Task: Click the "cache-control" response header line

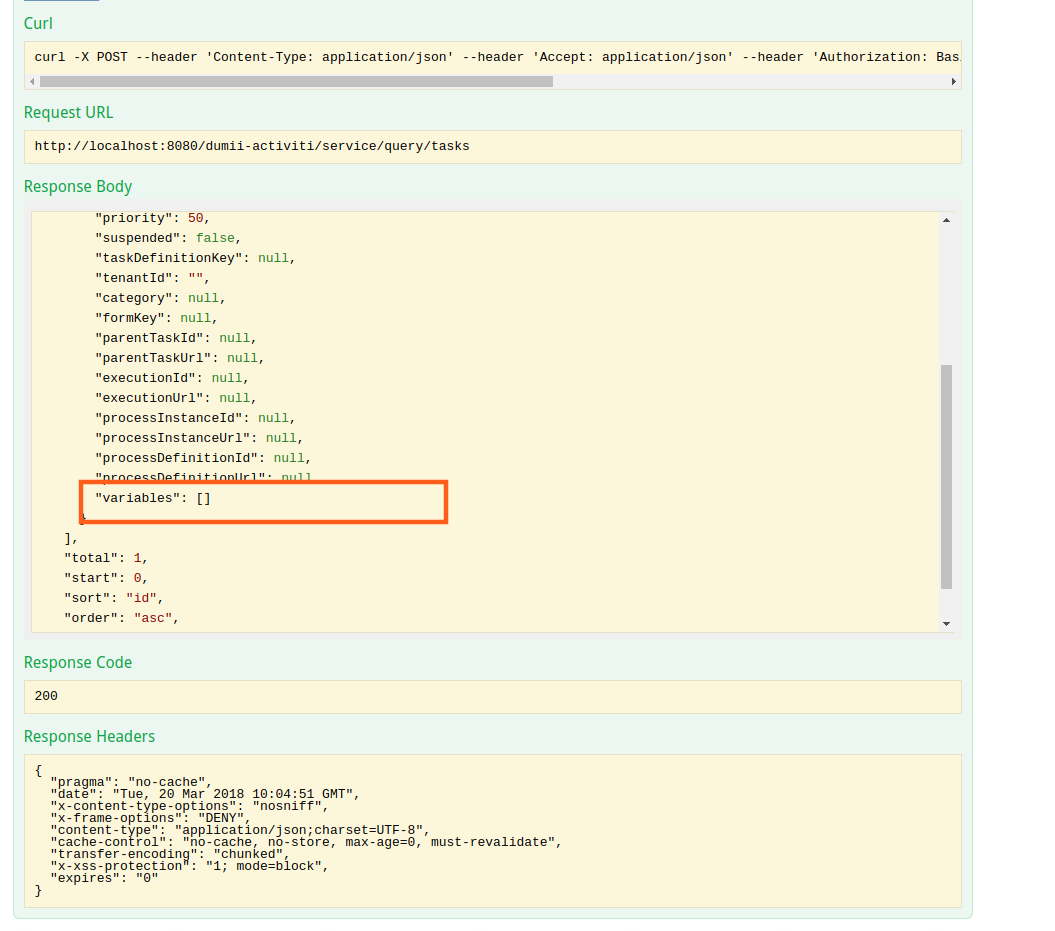Action: point(306,842)
